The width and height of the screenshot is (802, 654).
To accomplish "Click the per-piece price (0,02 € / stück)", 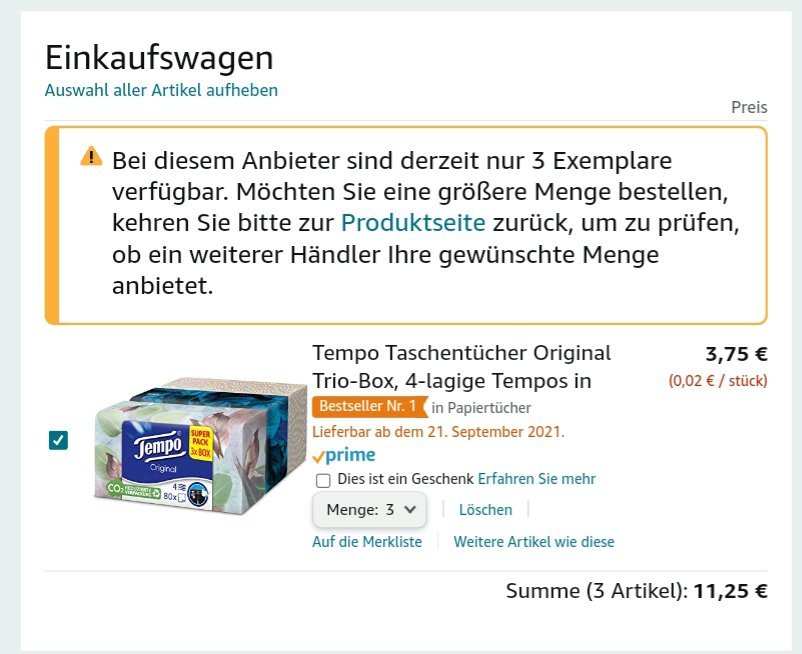I will click(718, 381).
